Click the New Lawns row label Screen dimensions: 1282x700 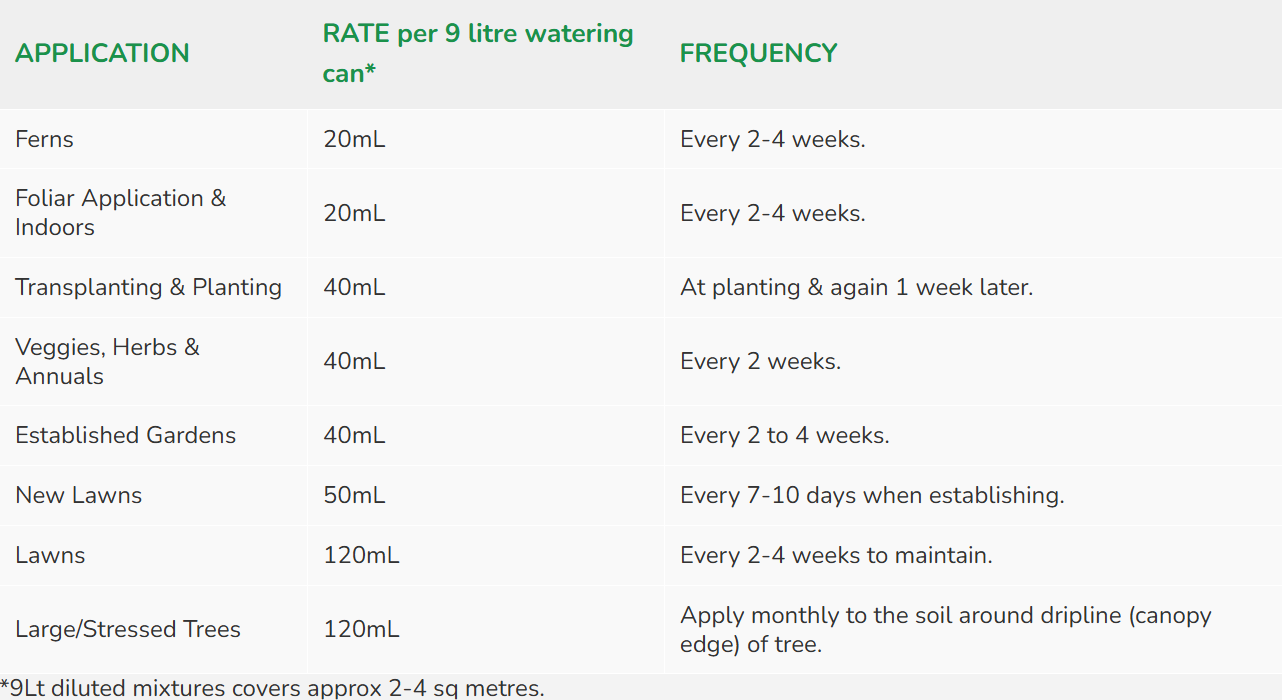click(x=79, y=495)
